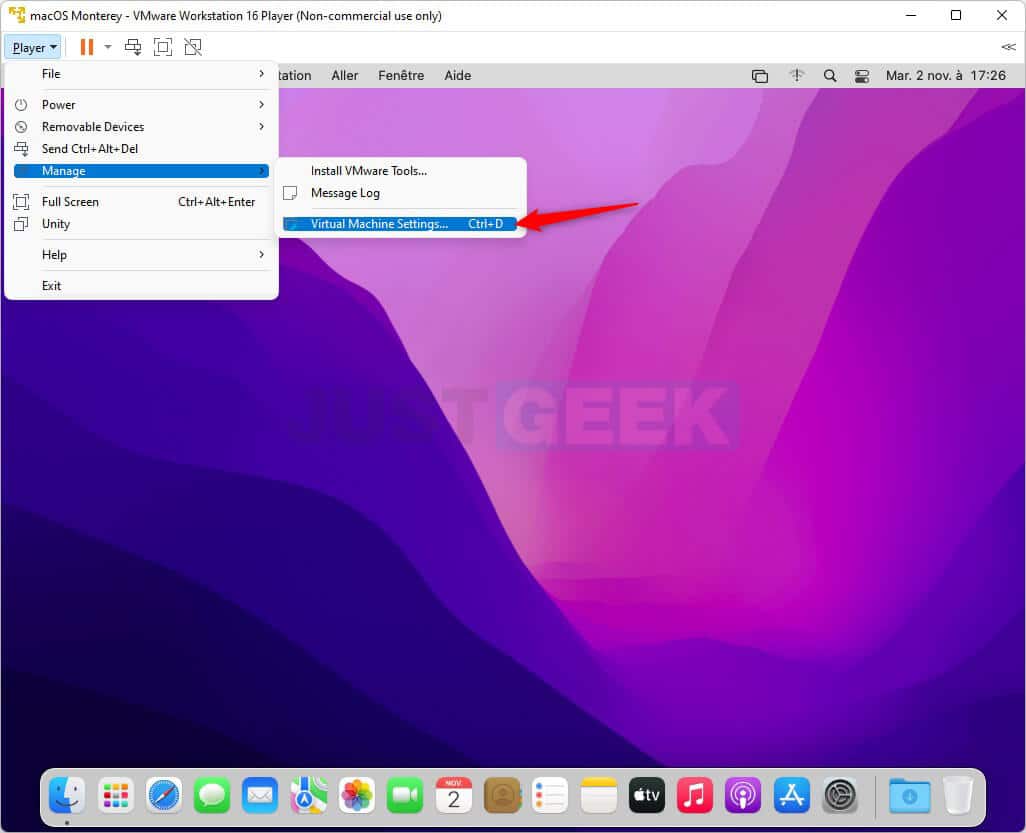Image resolution: width=1026 pixels, height=833 pixels.
Task: Open Reminders from the Dock
Action: (x=550, y=795)
